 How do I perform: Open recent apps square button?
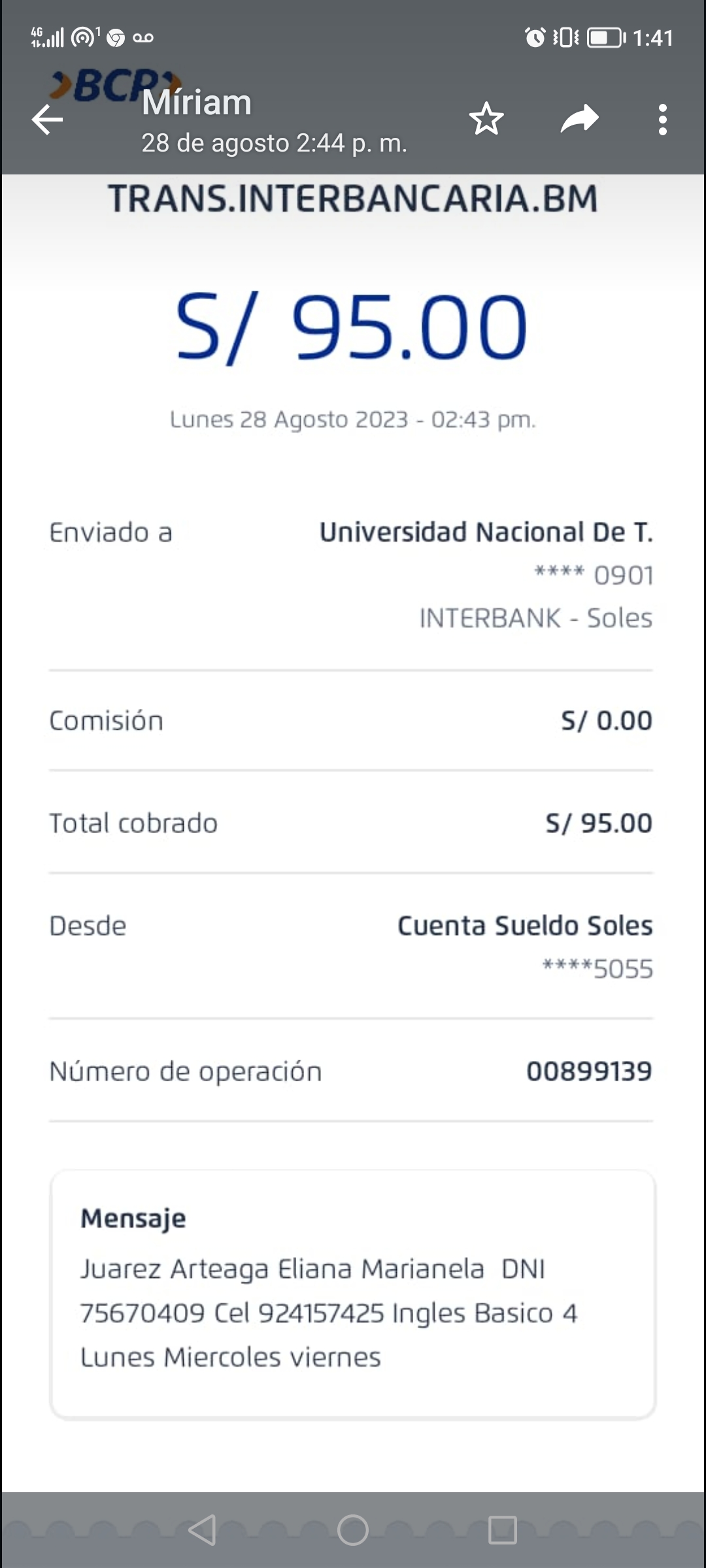(x=502, y=1529)
